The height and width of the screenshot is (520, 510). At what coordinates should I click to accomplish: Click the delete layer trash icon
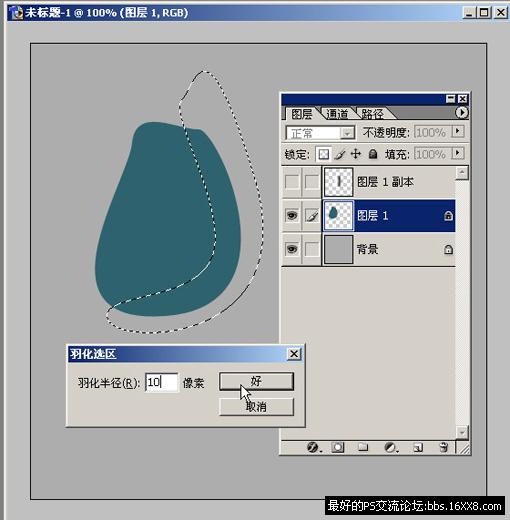click(443, 447)
